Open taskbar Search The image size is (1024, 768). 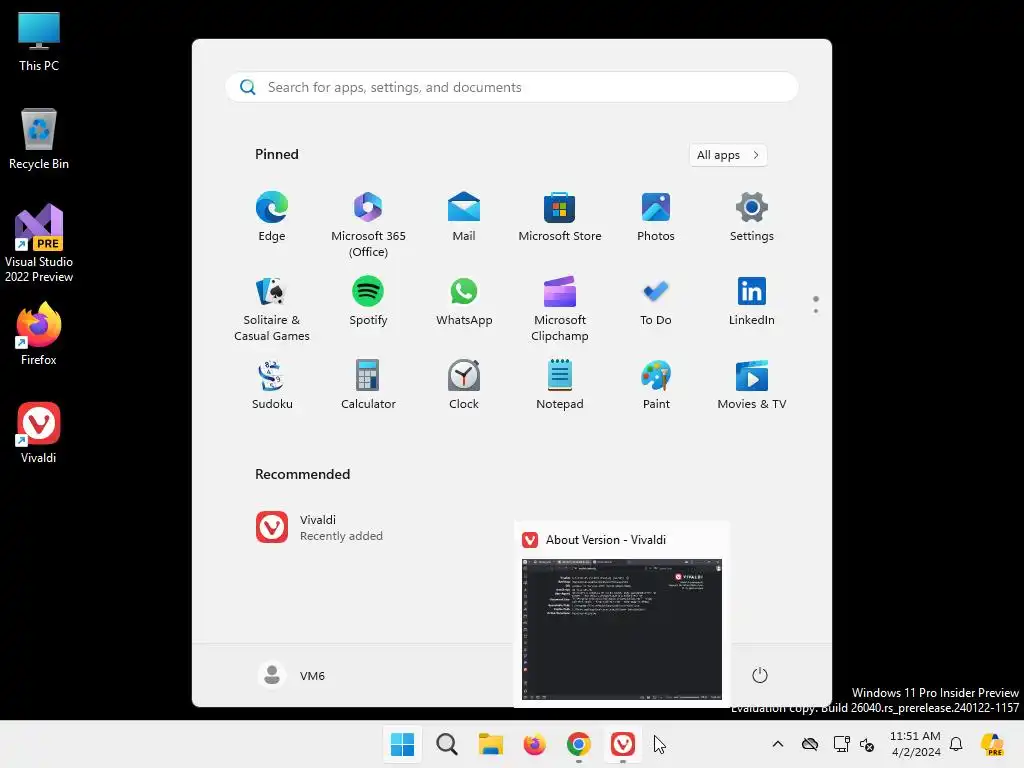click(x=447, y=744)
